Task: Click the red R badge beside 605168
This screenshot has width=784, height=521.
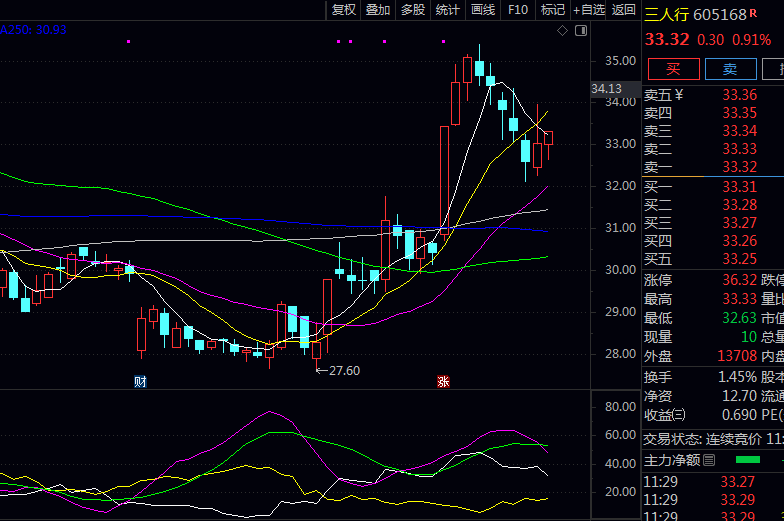Action: click(x=754, y=14)
